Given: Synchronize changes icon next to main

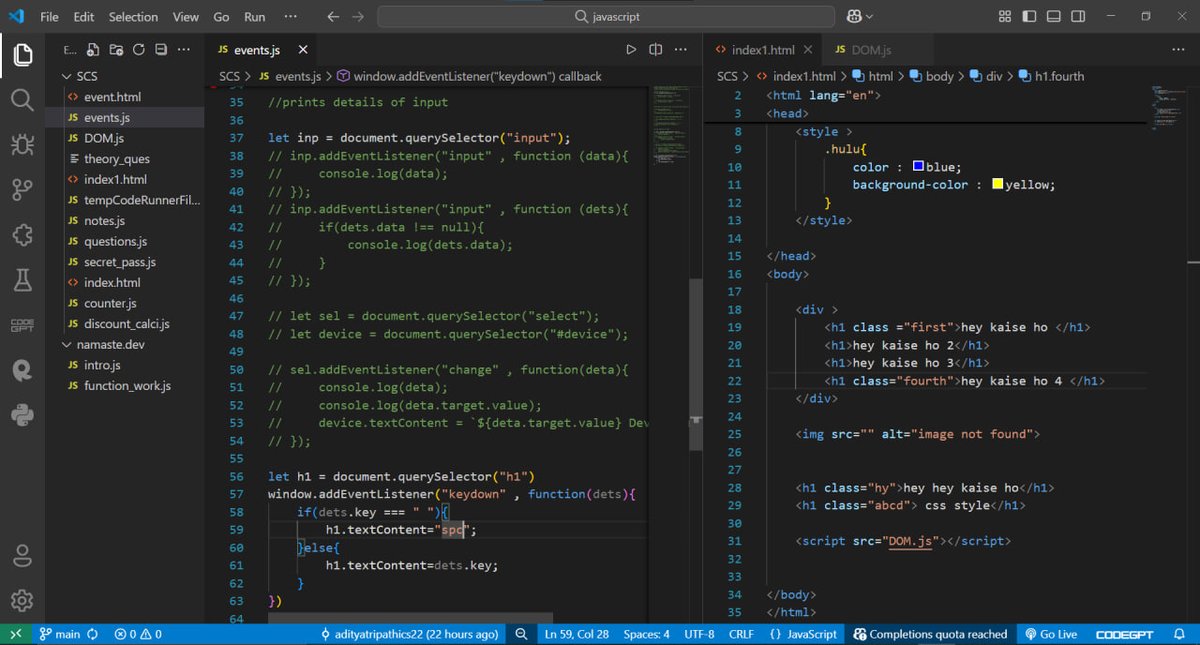Looking at the screenshot, I should [x=92, y=634].
